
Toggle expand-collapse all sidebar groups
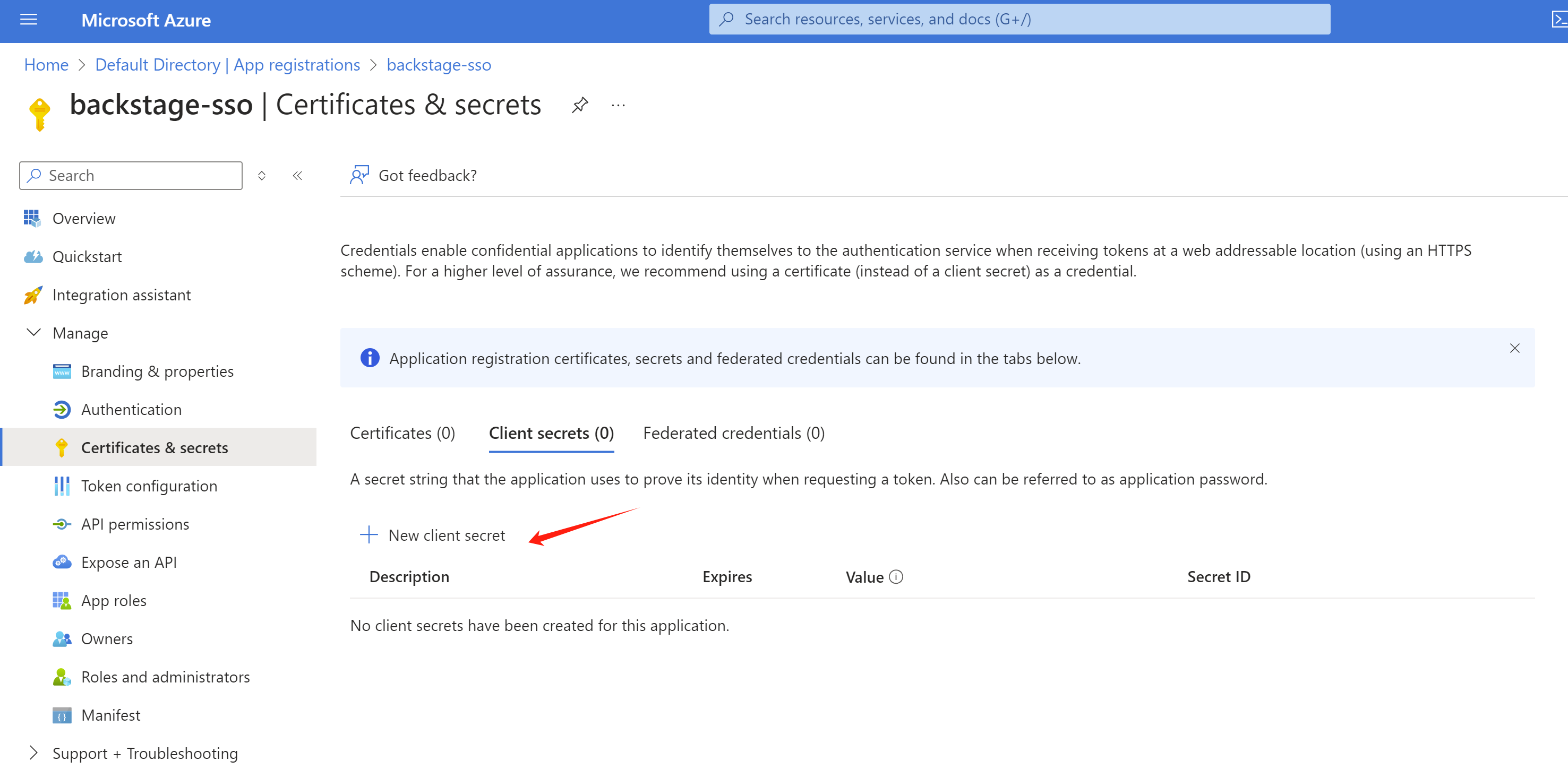click(x=262, y=176)
